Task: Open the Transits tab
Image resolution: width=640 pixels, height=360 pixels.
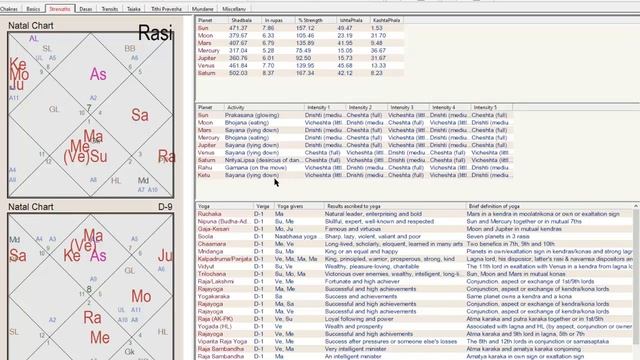Action: click(x=109, y=9)
